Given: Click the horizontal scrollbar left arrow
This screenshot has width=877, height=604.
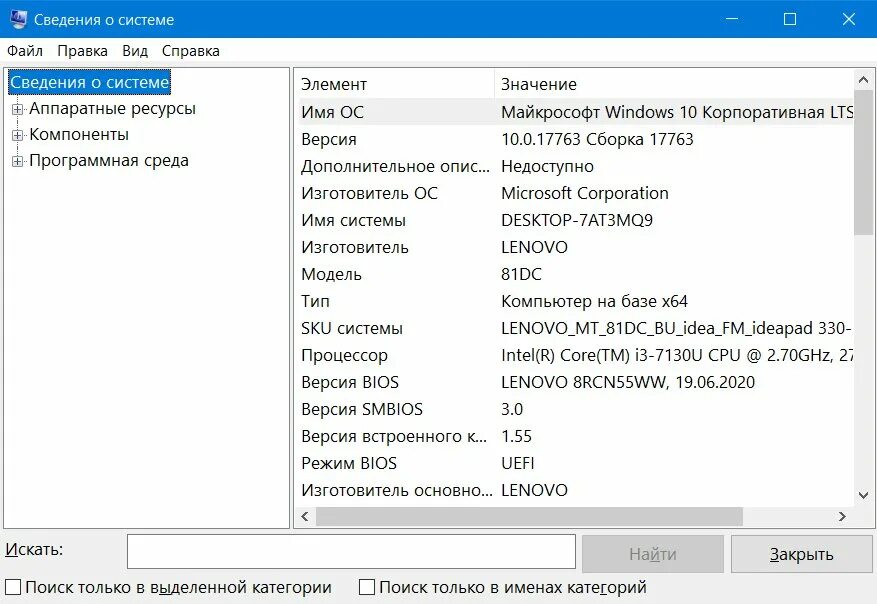Looking at the screenshot, I should tap(305, 516).
